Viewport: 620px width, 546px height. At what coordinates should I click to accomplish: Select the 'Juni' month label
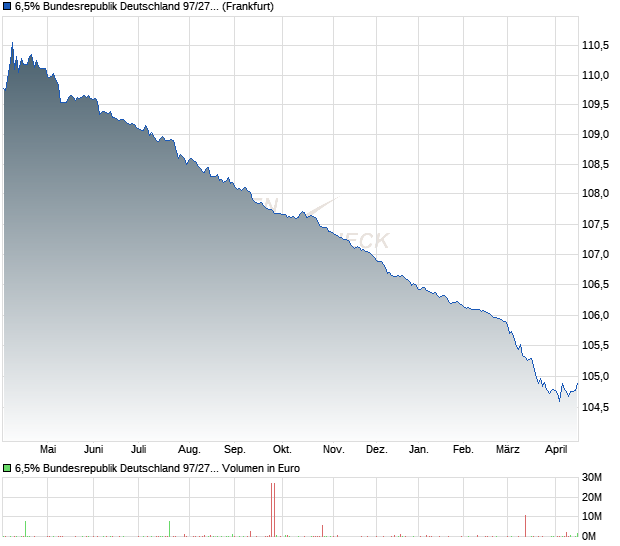(x=94, y=450)
